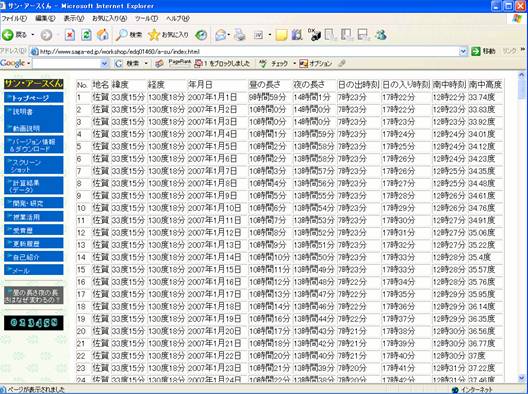528x394 pixels.
Task: Stop page loading with red X icon
Action: (70, 35)
